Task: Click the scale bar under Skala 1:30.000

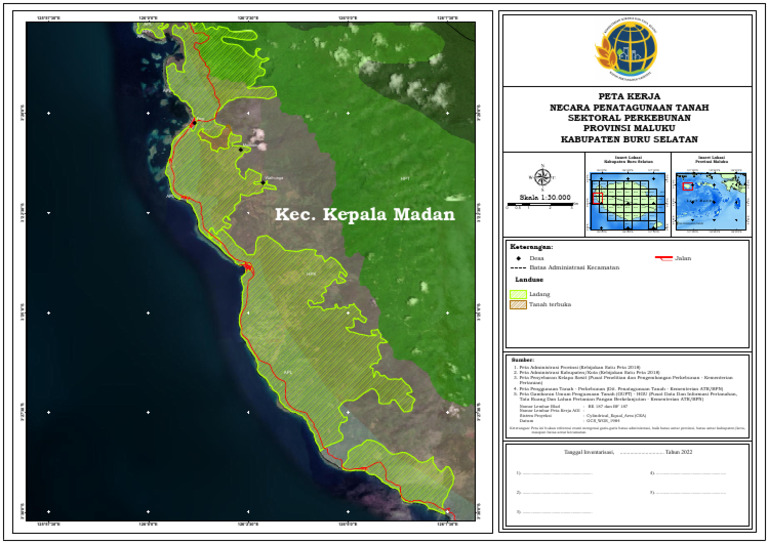Action: coord(539,204)
